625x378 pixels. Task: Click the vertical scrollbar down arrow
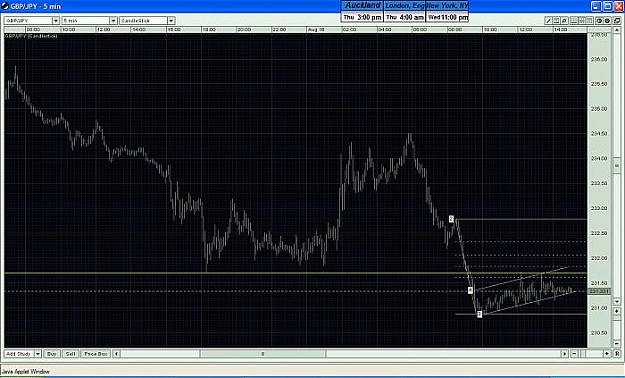pyautogui.click(x=617, y=301)
